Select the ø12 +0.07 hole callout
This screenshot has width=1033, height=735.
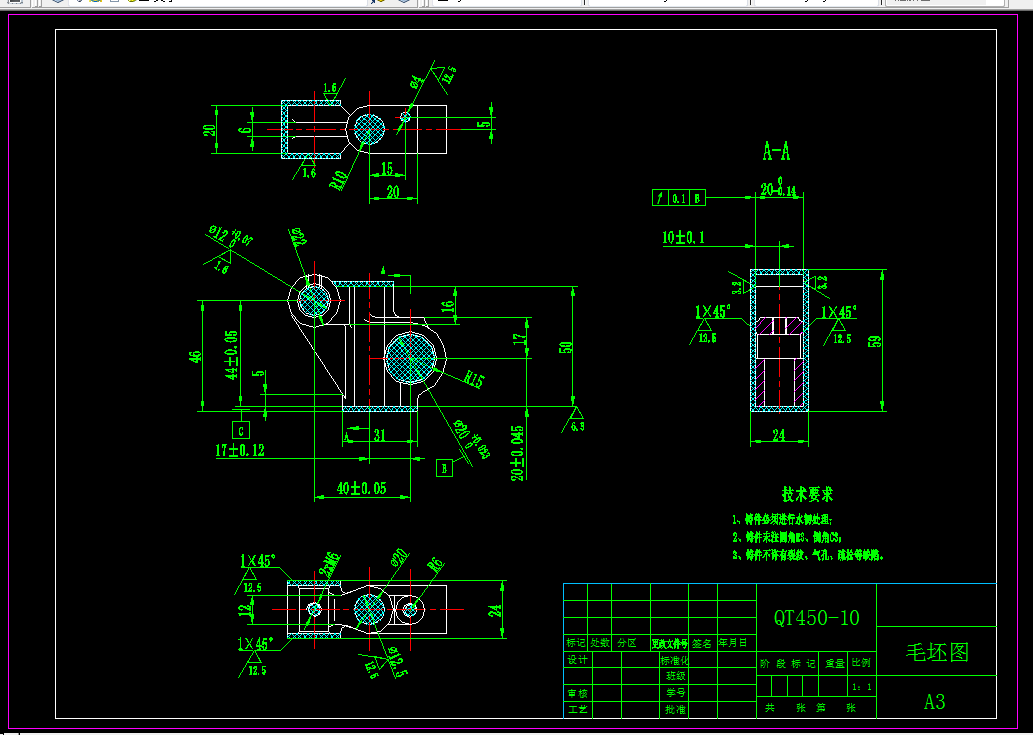coord(231,235)
